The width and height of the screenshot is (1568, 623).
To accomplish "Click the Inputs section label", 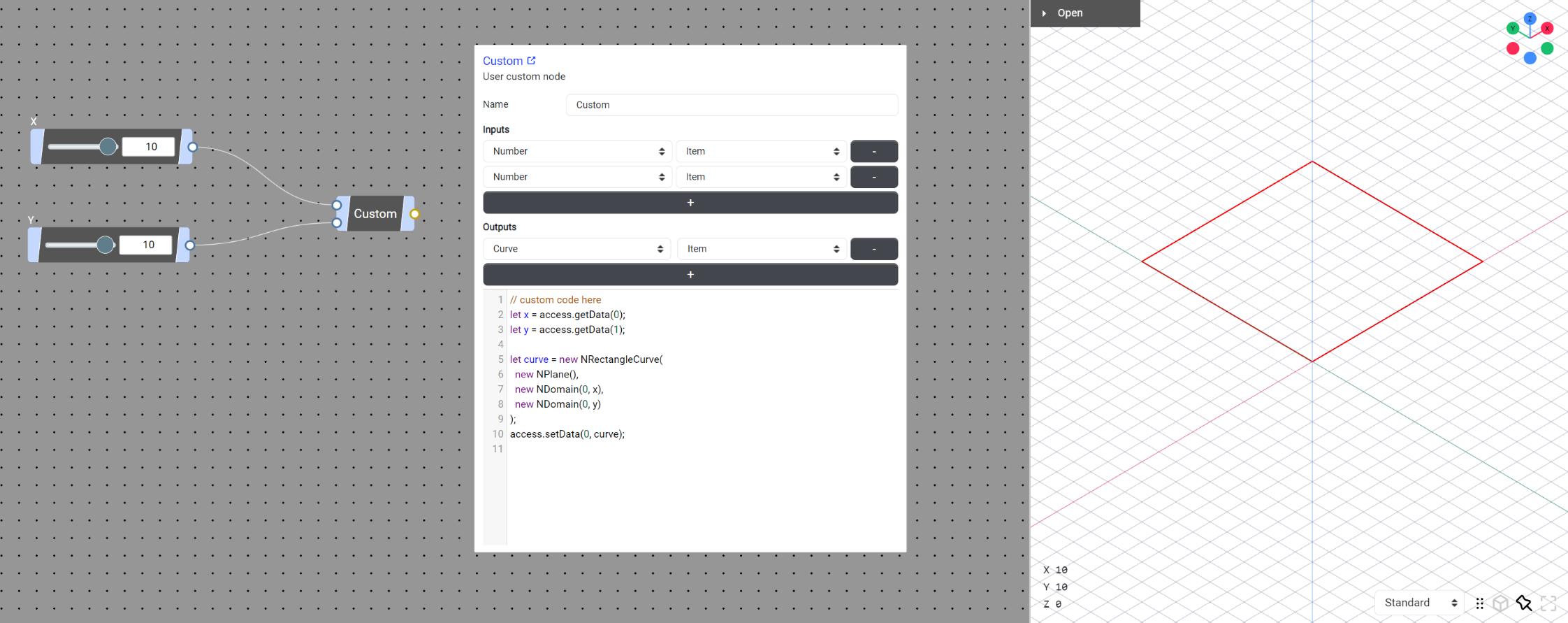I will (496, 129).
